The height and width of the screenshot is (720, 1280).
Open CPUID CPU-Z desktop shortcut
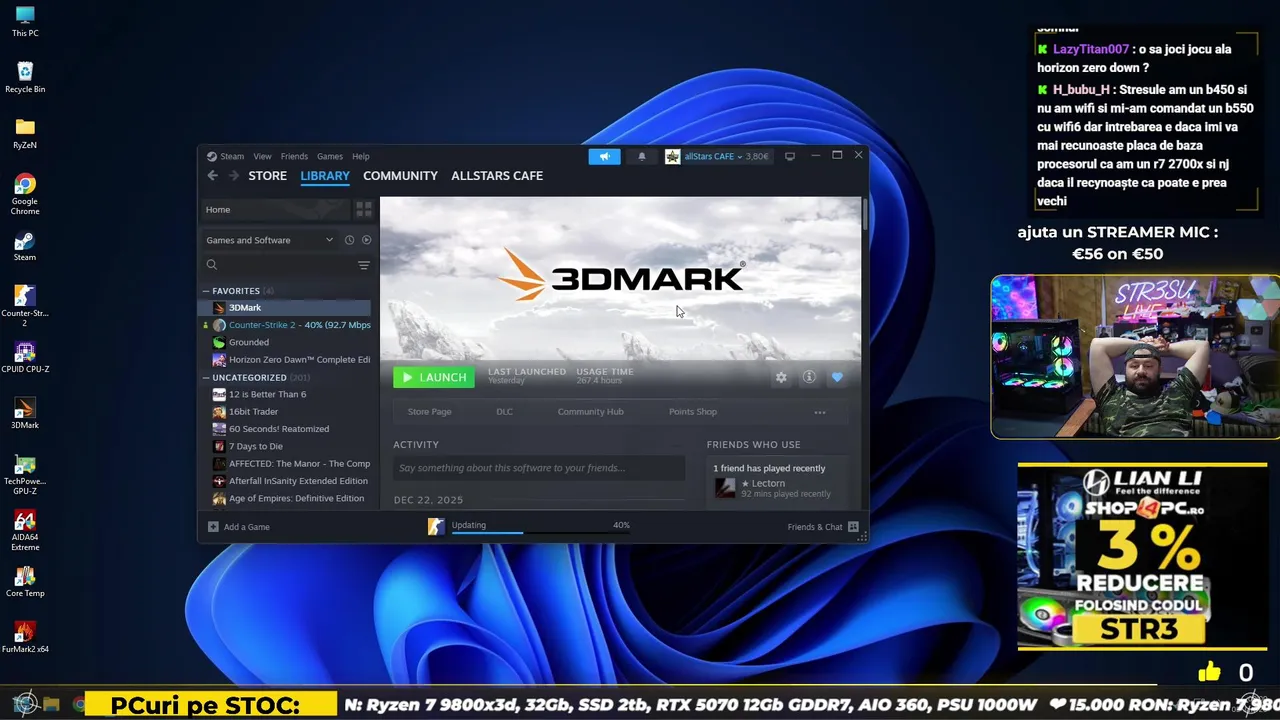point(25,359)
